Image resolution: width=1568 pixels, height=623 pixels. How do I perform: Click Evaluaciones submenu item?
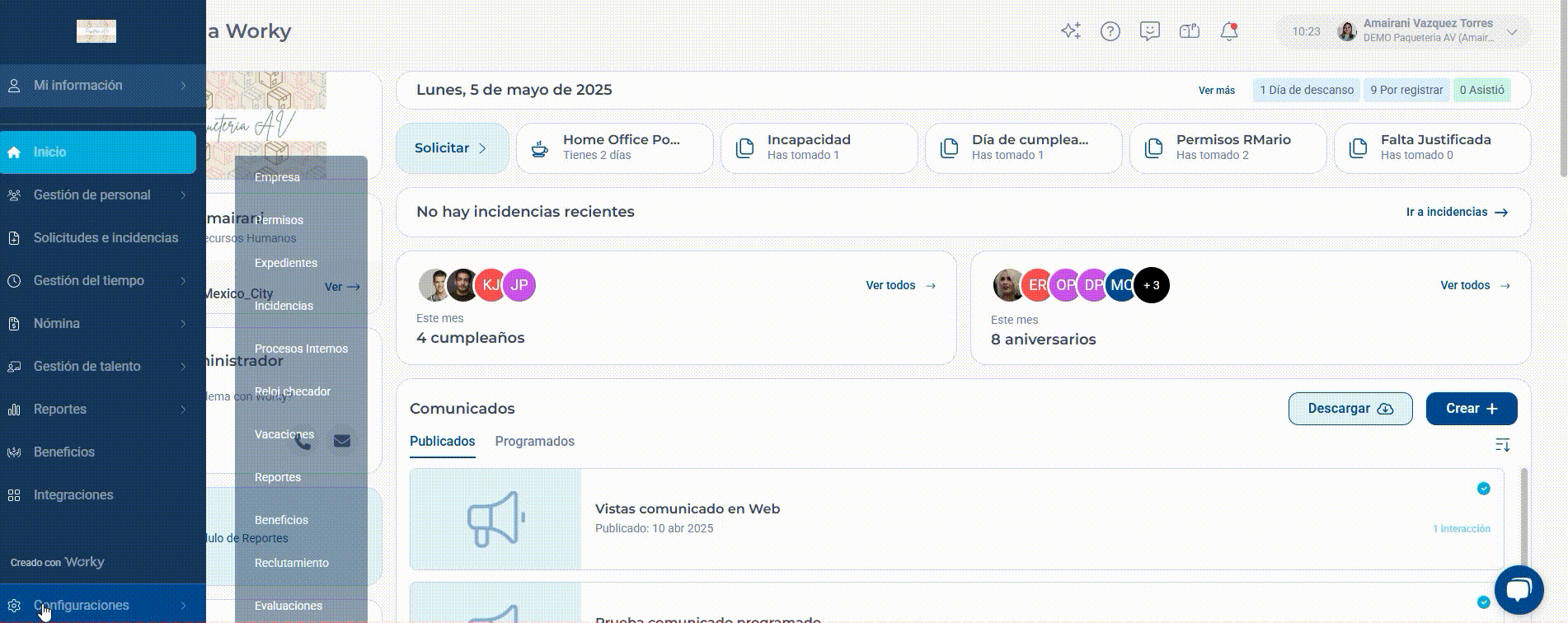(x=289, y=606)
